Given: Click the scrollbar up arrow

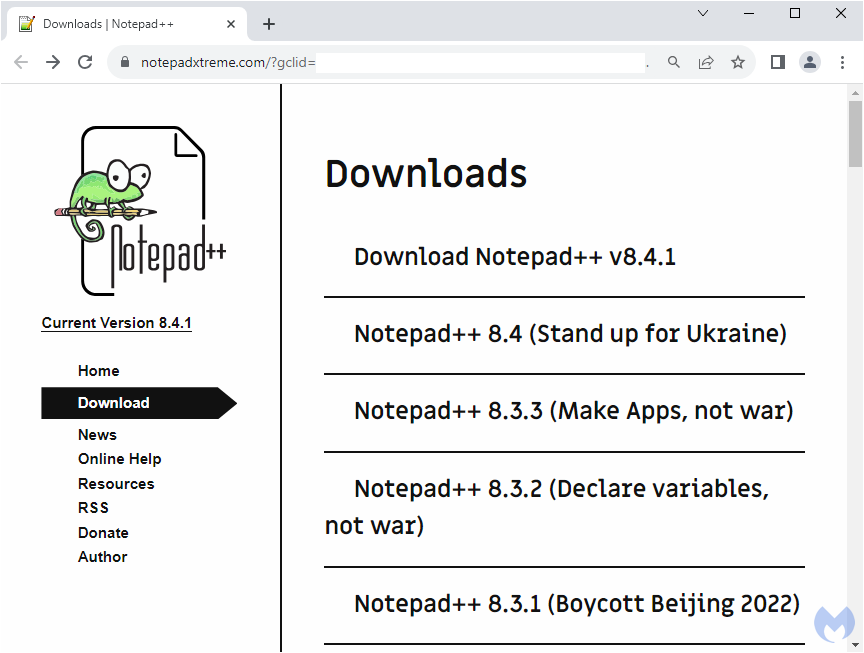Looking at the screenshot, I should coord(855,93).
